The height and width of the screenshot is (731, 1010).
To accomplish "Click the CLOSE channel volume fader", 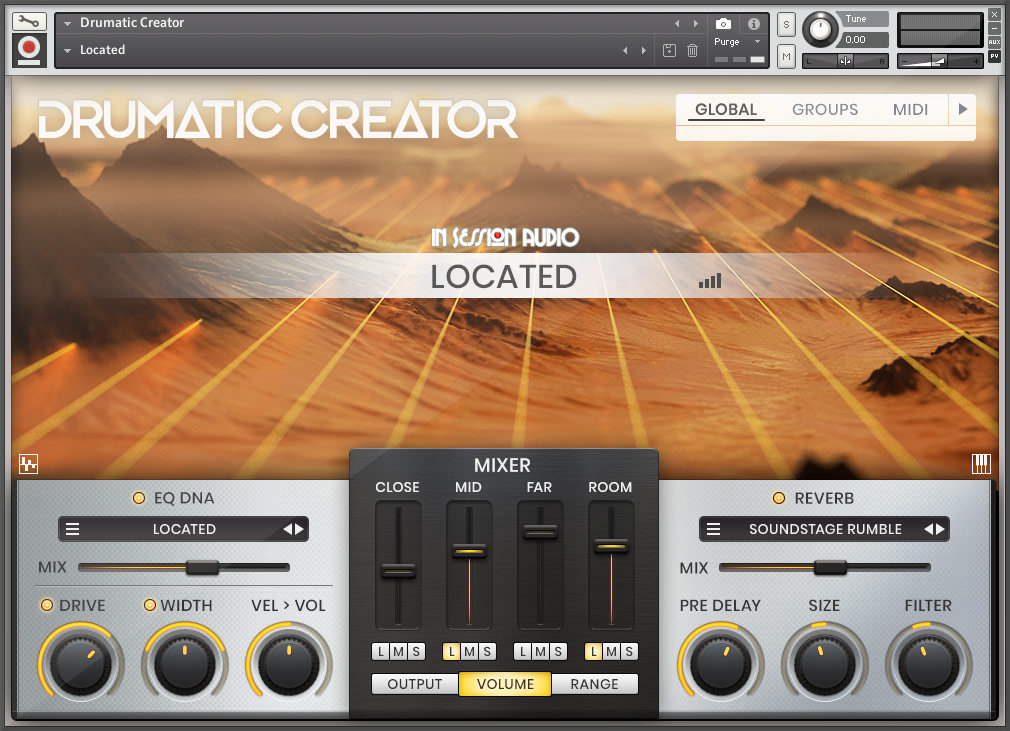I will (397, 572).
